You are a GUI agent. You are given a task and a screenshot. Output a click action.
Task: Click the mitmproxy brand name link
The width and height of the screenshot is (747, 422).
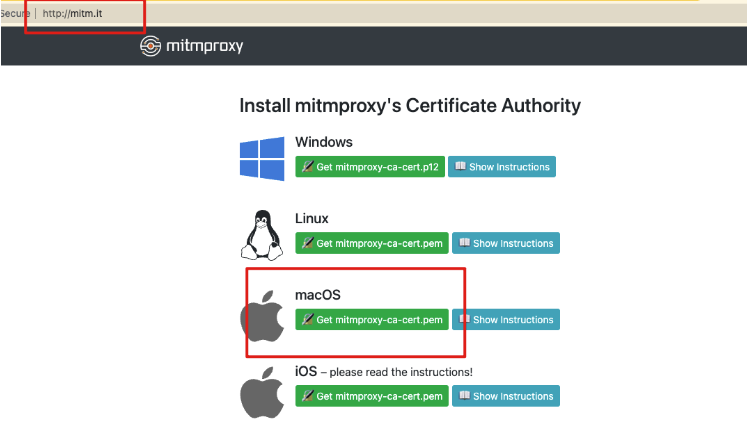coord(204,46)
